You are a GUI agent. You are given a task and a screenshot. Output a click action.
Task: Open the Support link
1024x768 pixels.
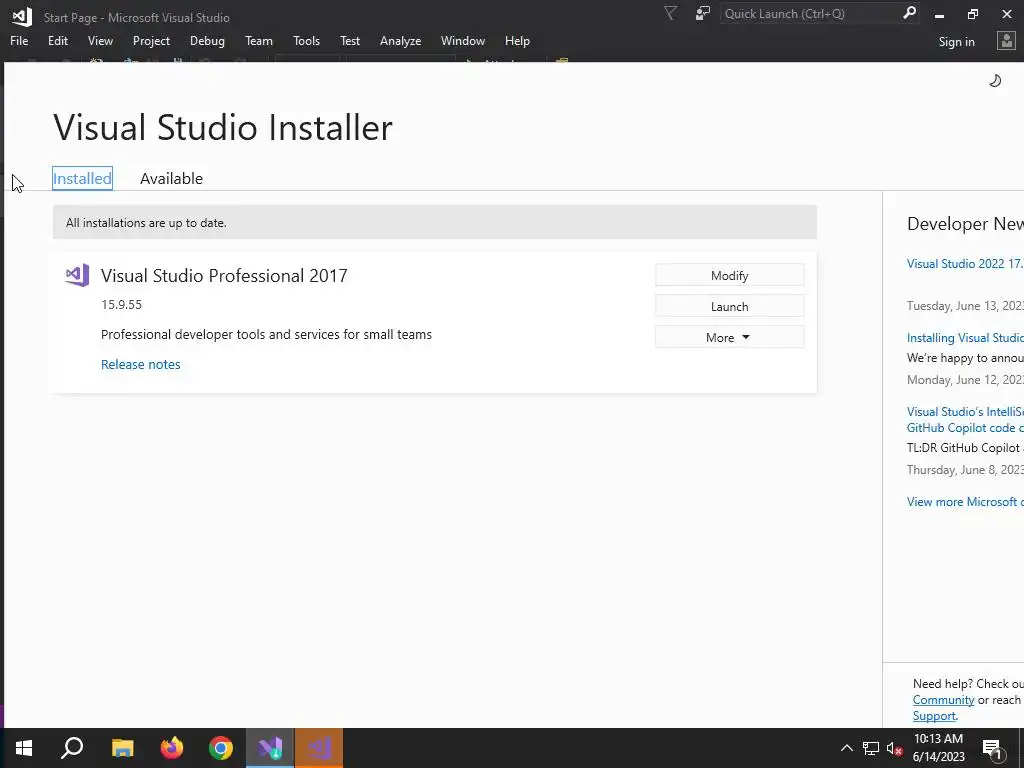934,716
